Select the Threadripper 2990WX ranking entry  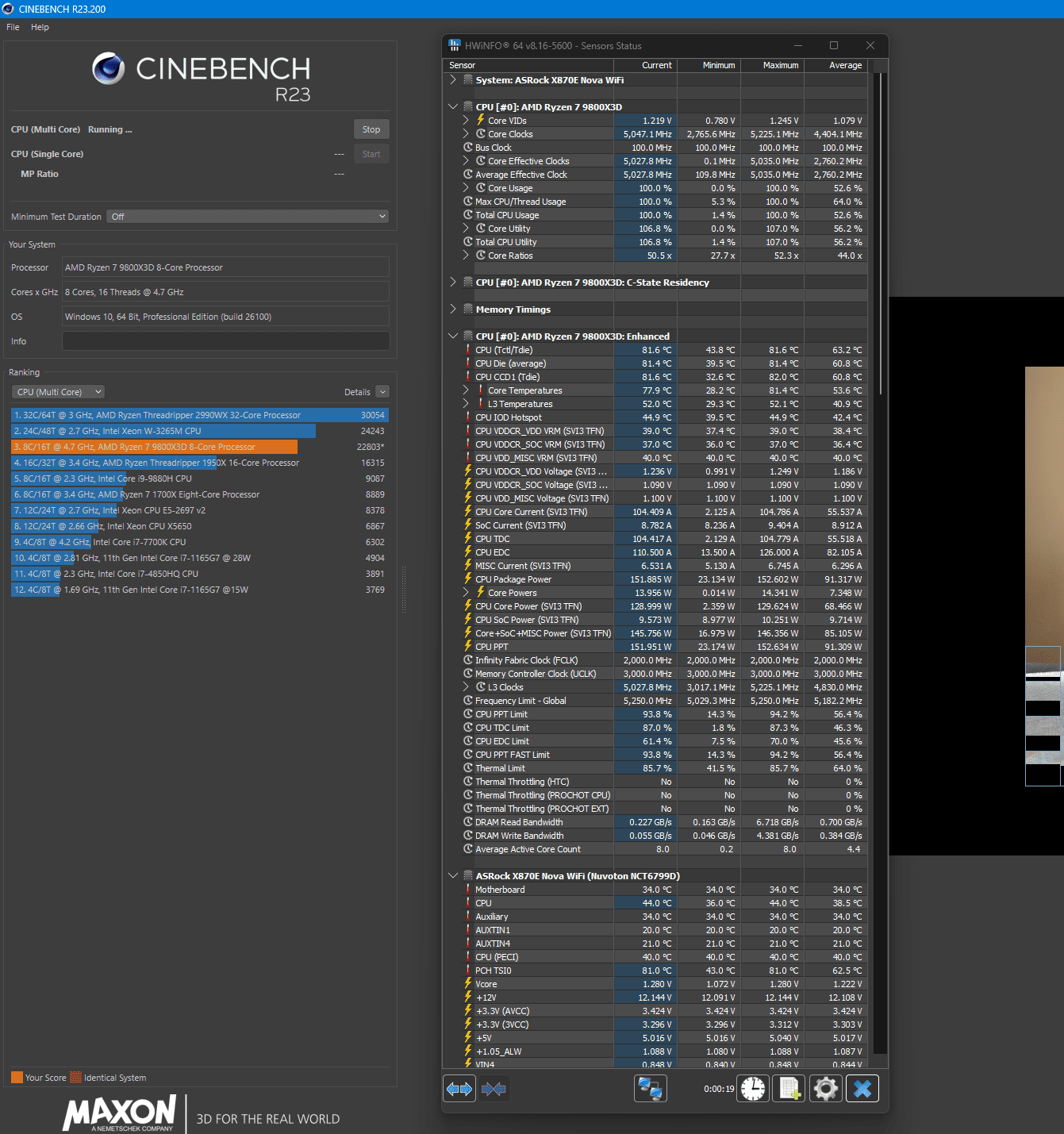[199, 415]
